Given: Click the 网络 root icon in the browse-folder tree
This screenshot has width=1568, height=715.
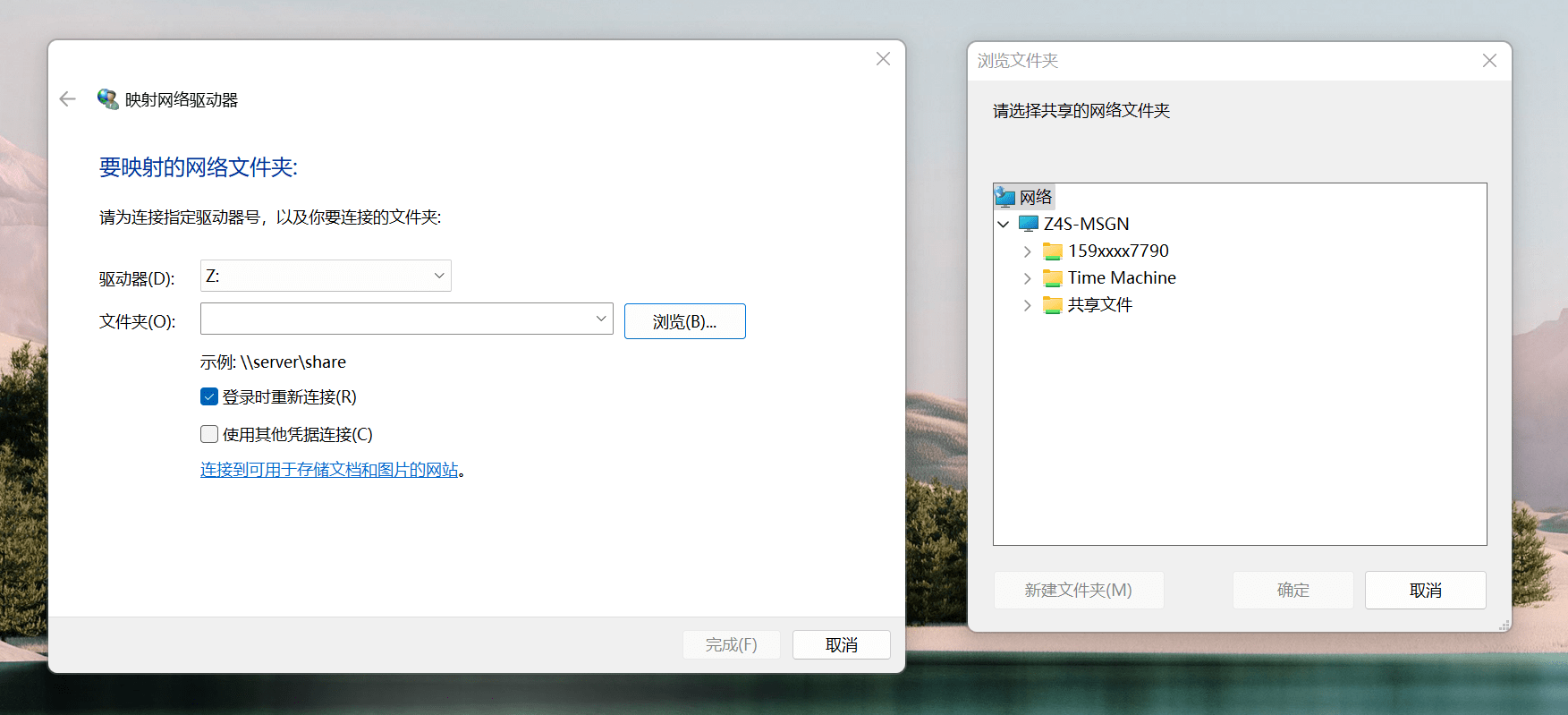Looking at the screenshot, I should (1005, 197).
